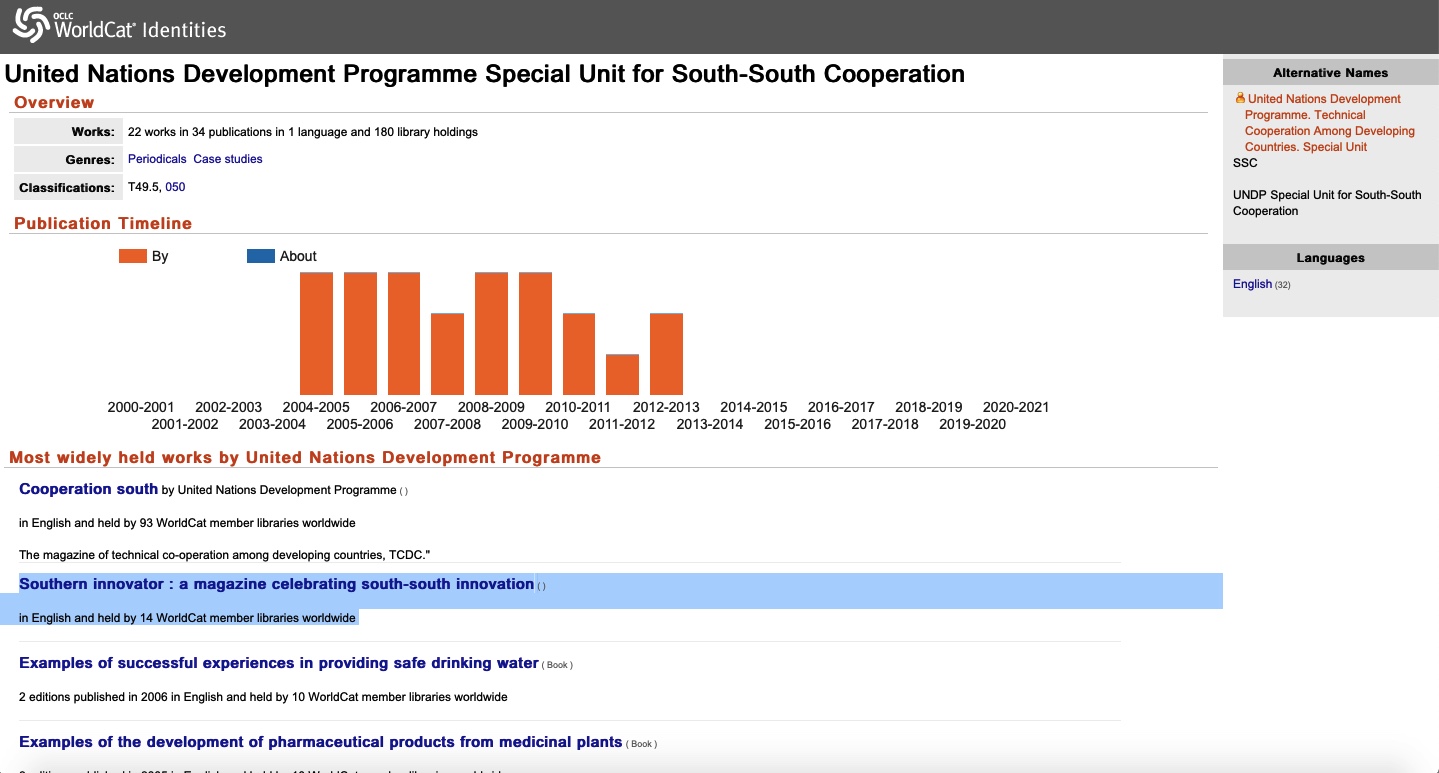Screen dimensions: 1439x773
Task: Click the 2009-2010 timeline bar
Action: point(535,333)
